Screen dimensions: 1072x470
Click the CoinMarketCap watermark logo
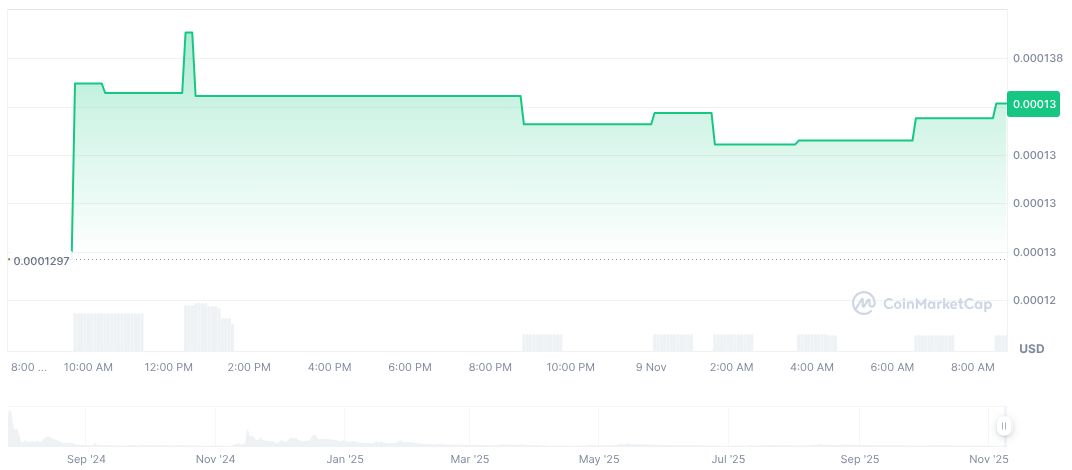tap(921, 303)
